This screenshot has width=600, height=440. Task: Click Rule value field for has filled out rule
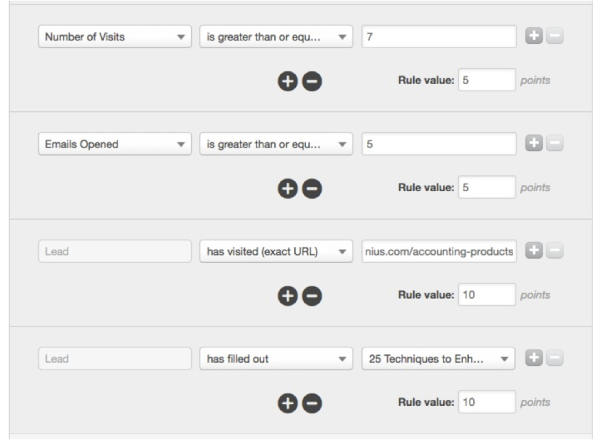click(487, 402)
